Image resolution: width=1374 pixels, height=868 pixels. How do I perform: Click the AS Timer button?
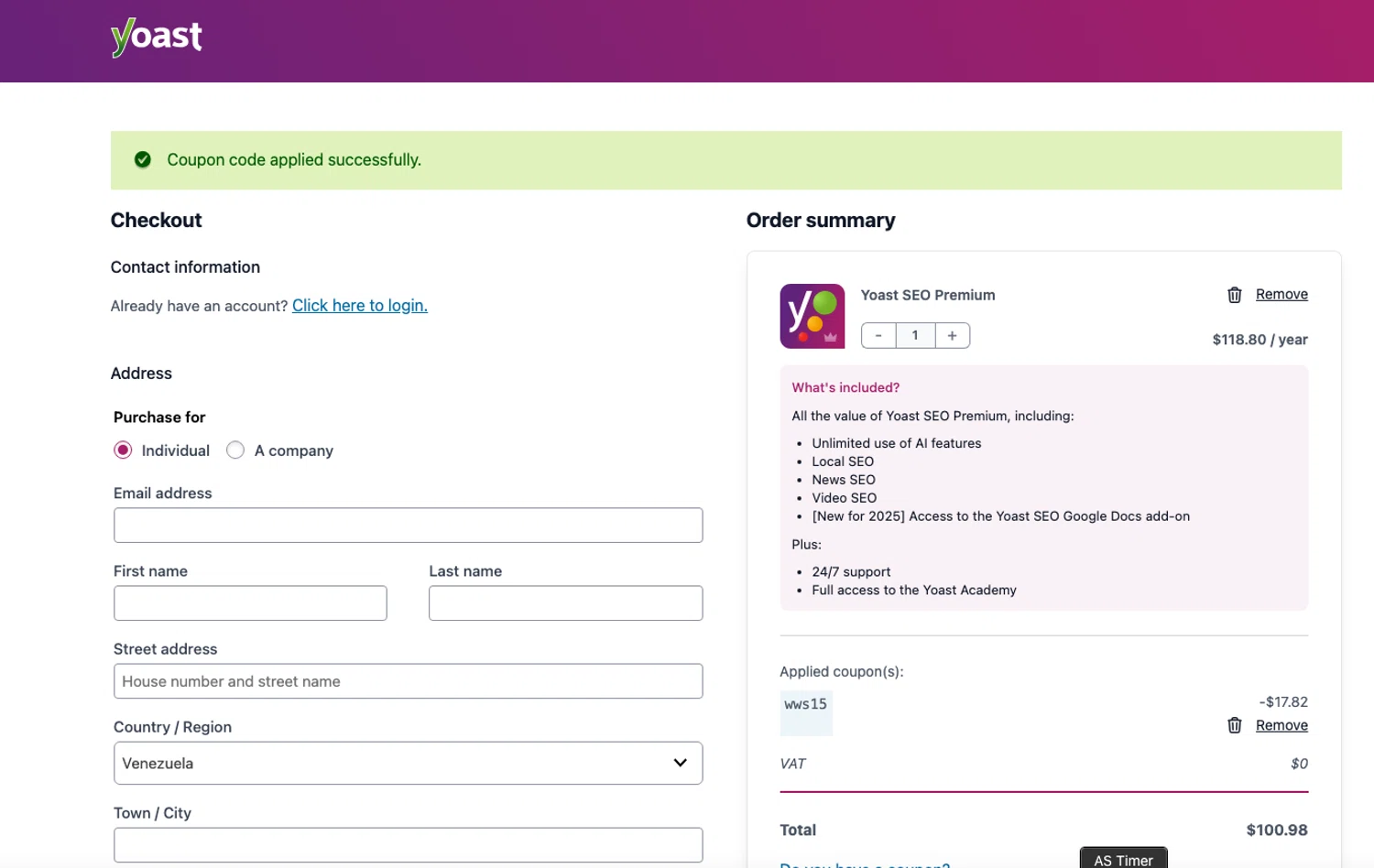click(1123, 858)
